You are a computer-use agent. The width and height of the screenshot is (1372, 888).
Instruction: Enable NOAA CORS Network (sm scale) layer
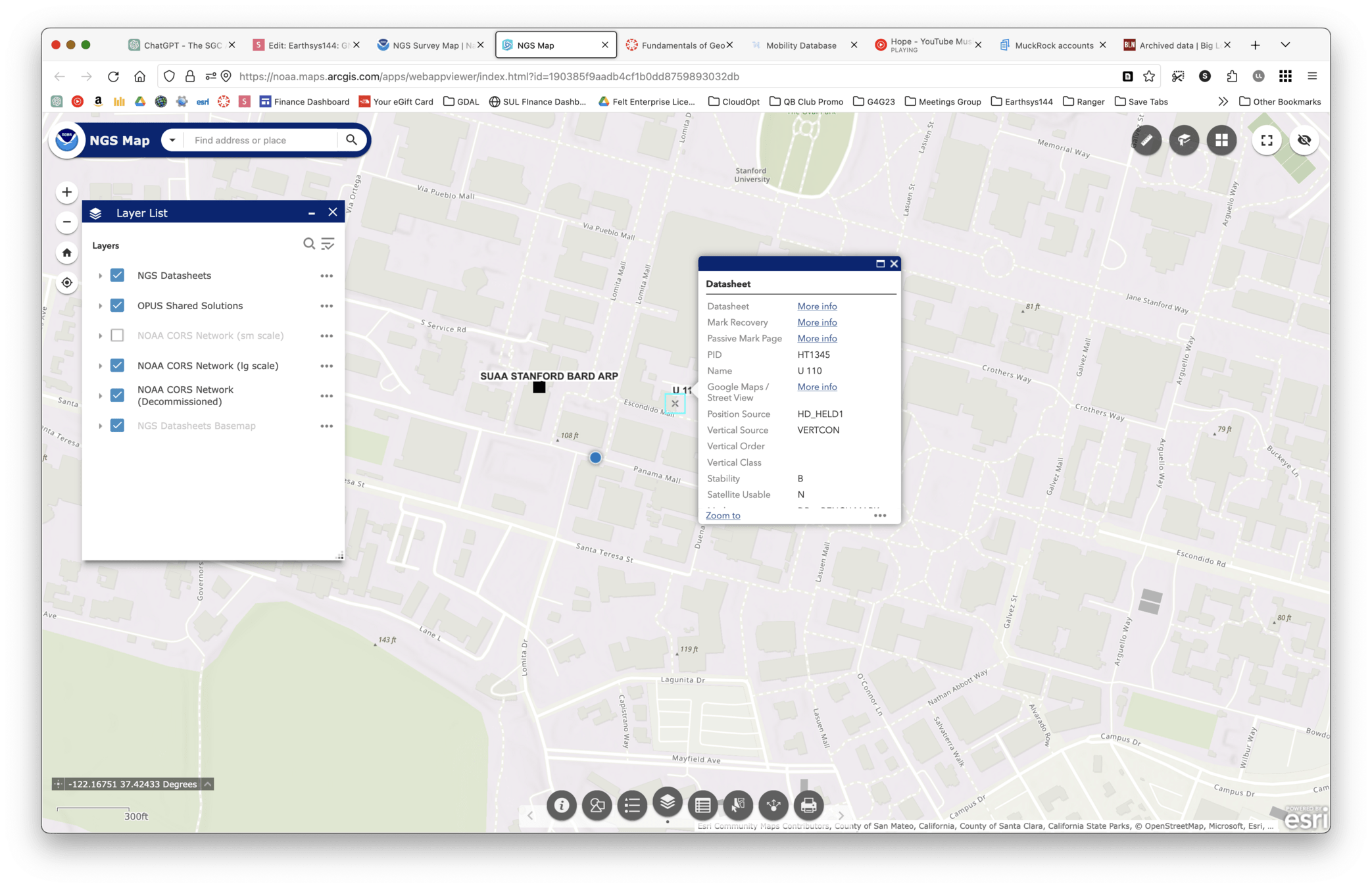pos(117,335)
